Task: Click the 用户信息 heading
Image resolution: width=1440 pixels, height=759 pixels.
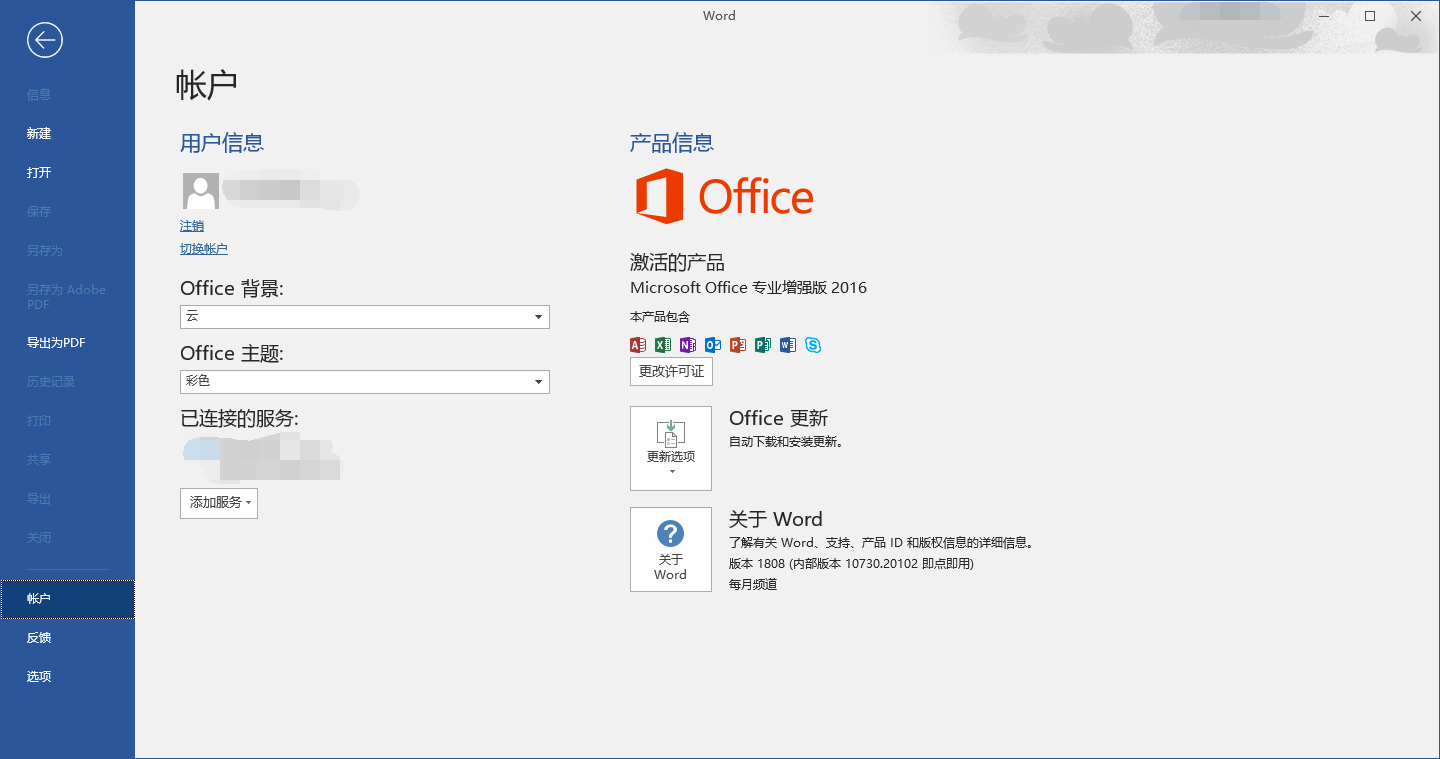Action: point(222,143)
